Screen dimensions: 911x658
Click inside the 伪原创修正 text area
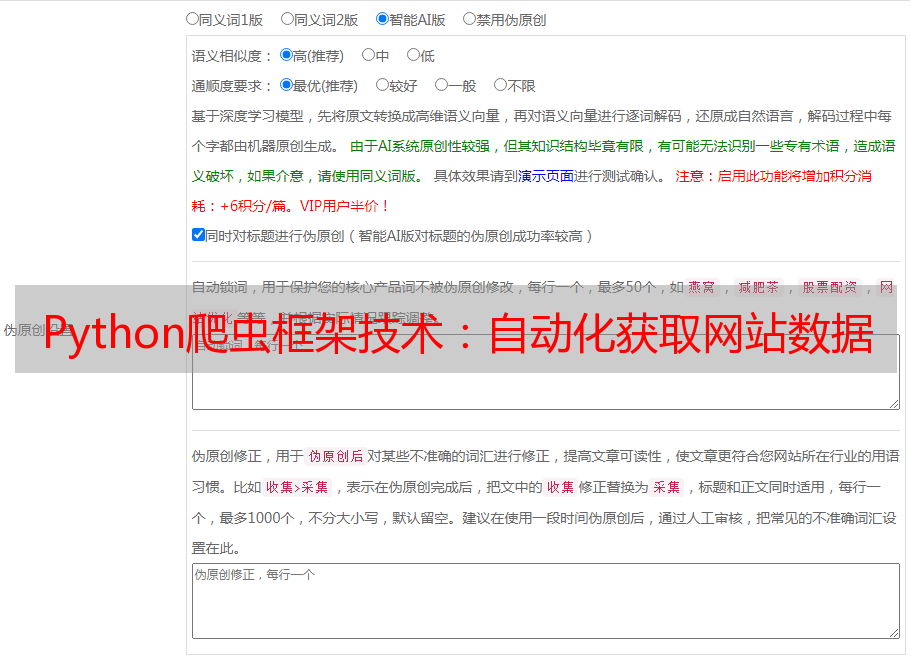click(x=546, y=601)
